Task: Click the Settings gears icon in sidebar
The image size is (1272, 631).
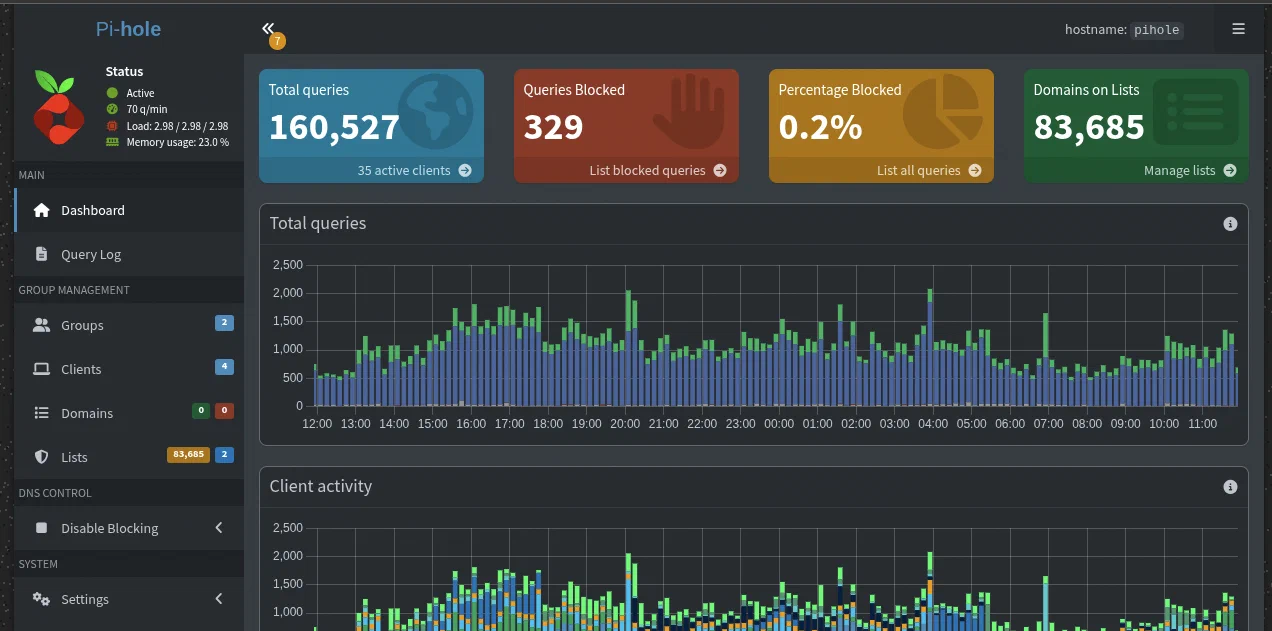Action: pos(41,599)
